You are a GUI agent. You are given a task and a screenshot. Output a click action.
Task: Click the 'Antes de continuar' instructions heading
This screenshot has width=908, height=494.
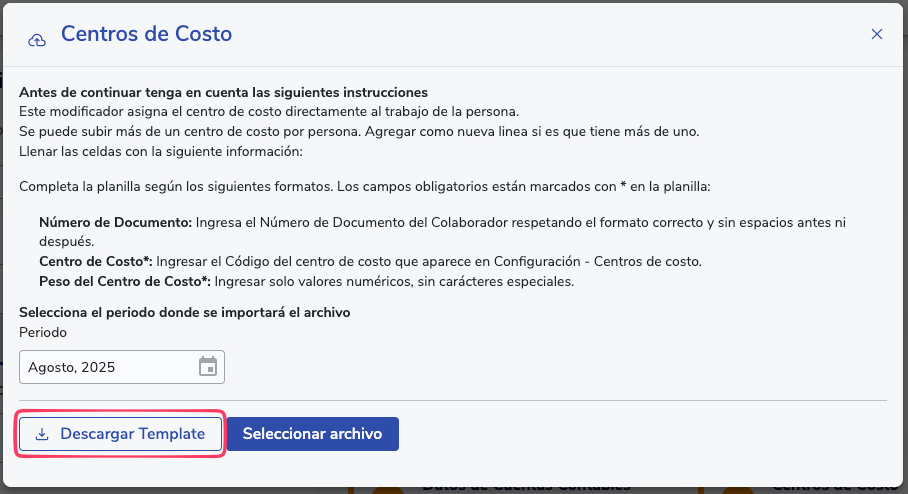(x=224, y=93)
